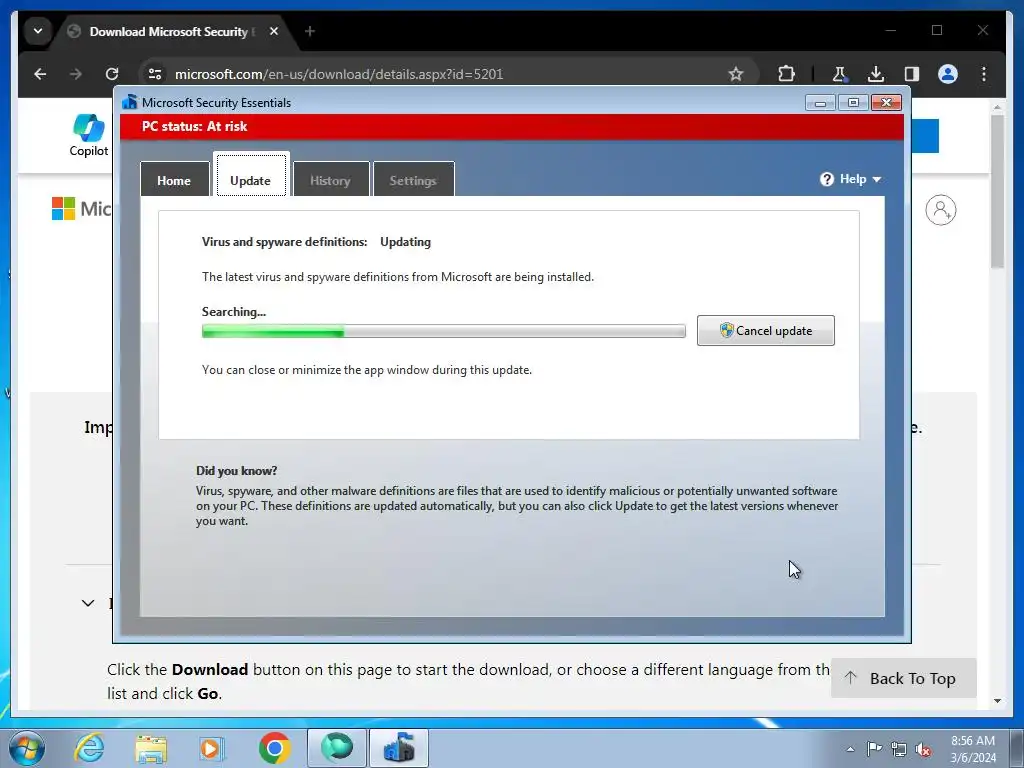The width and height of the screenshot is (1024, 768).
Task: Click the network tray icon
Action: 899,749
